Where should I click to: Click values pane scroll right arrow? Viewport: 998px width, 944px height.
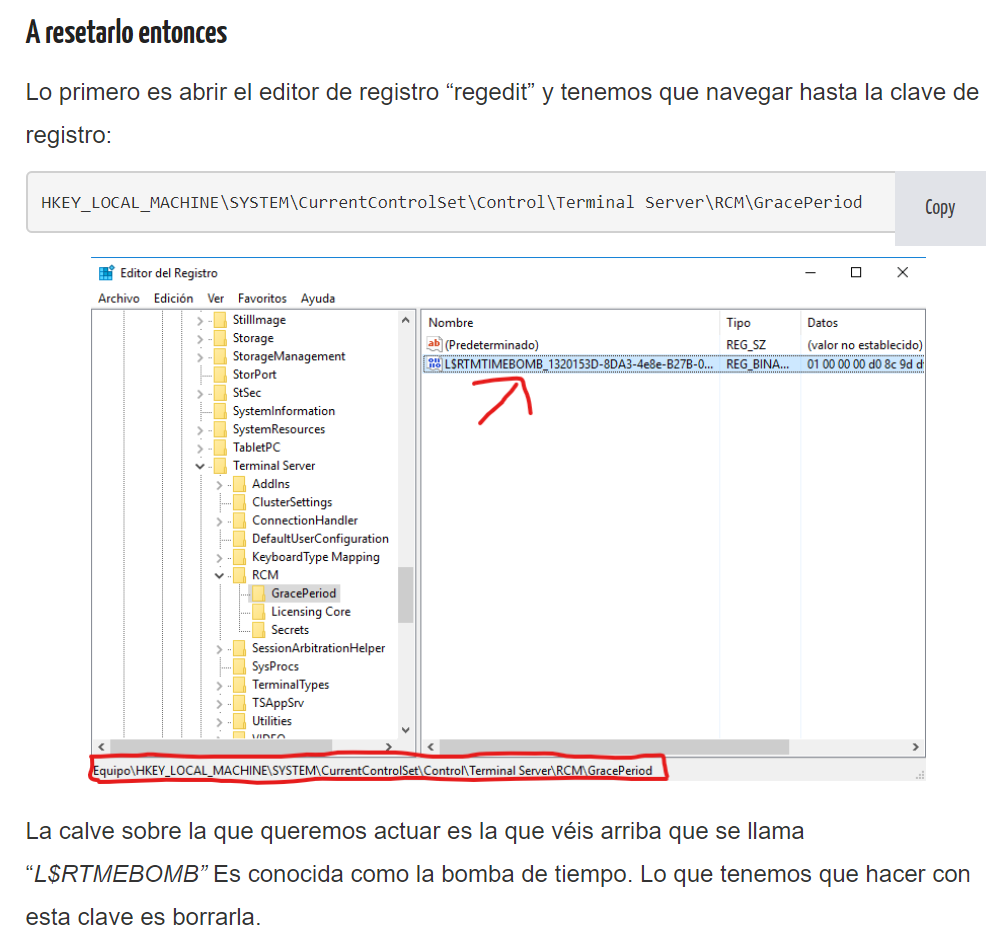915,747
